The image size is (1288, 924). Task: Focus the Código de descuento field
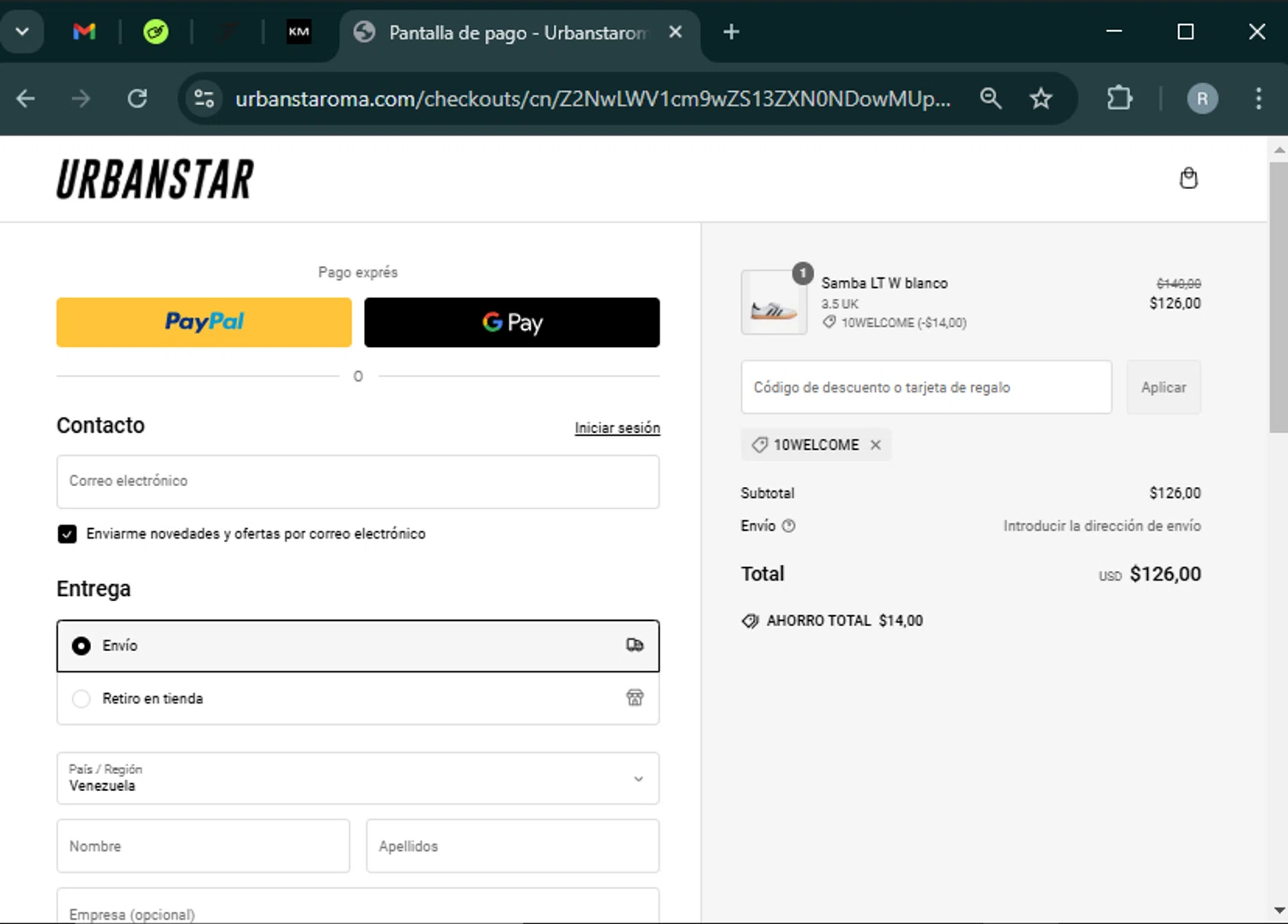click(927, 387)
